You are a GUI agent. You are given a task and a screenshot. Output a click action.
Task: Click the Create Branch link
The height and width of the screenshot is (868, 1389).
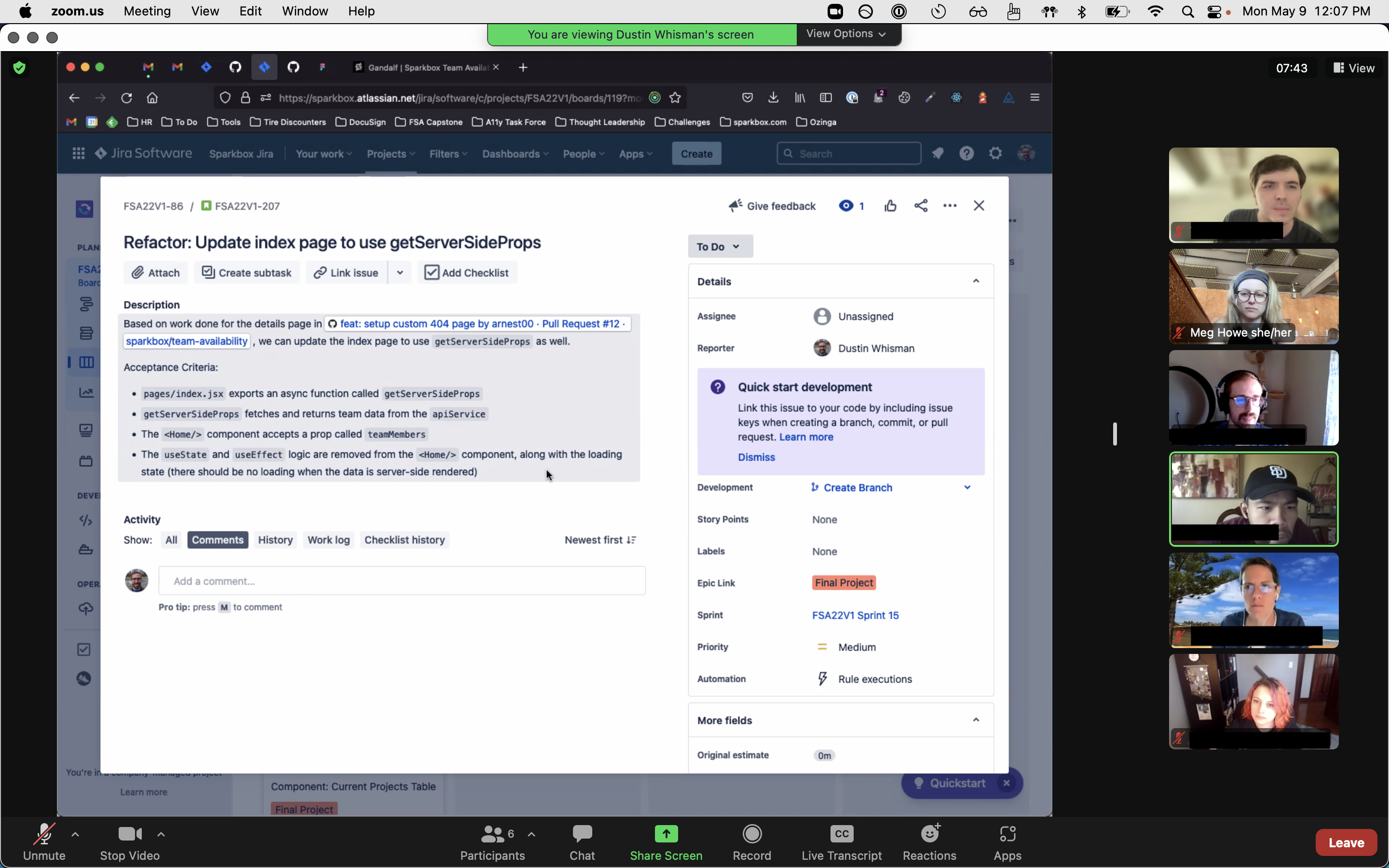click(858, 488)
